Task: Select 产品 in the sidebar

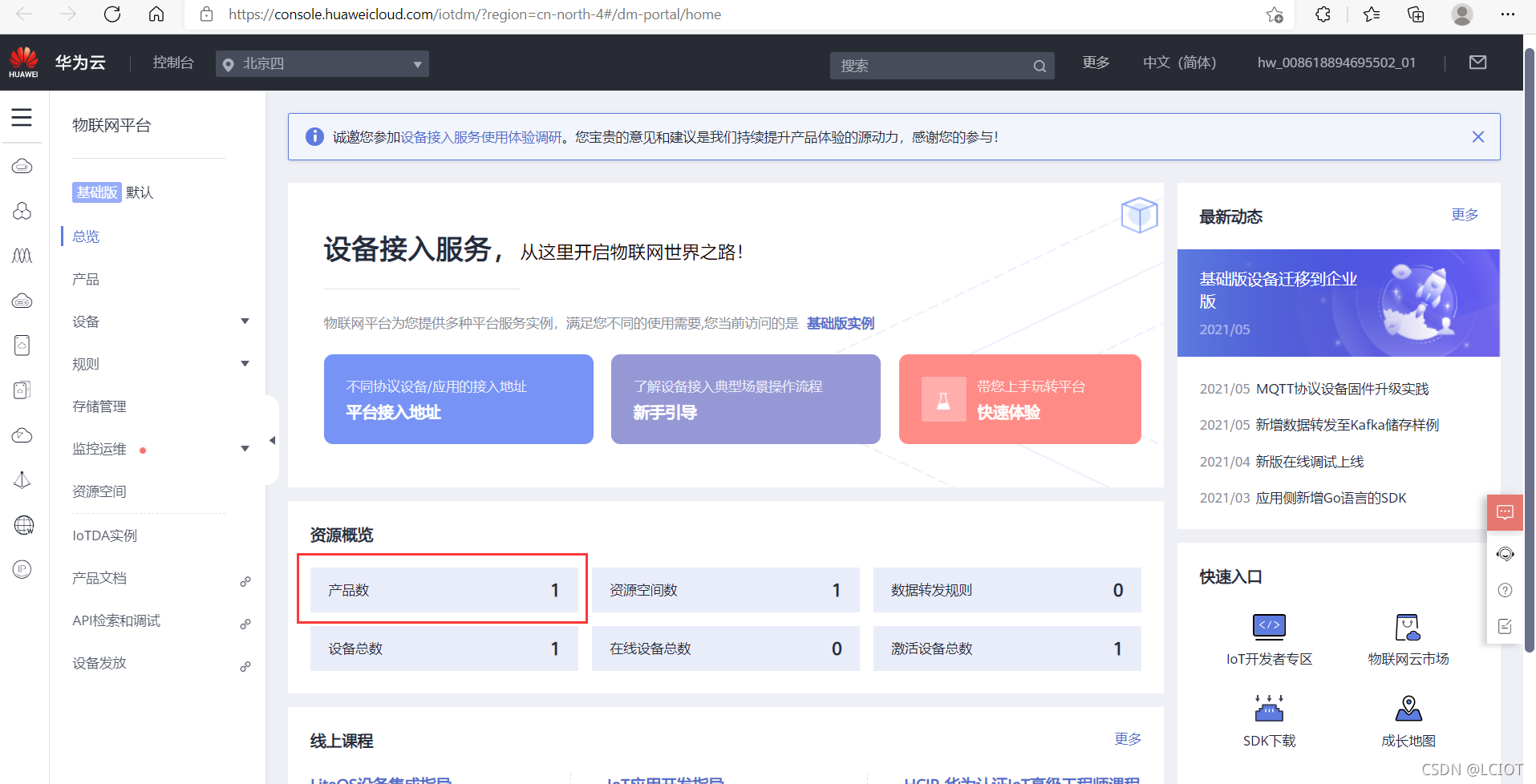Action: tap(86, 279)
